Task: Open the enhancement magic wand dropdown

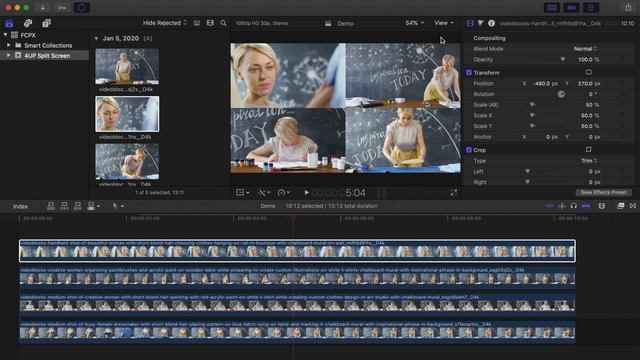Action: [264, 192]
